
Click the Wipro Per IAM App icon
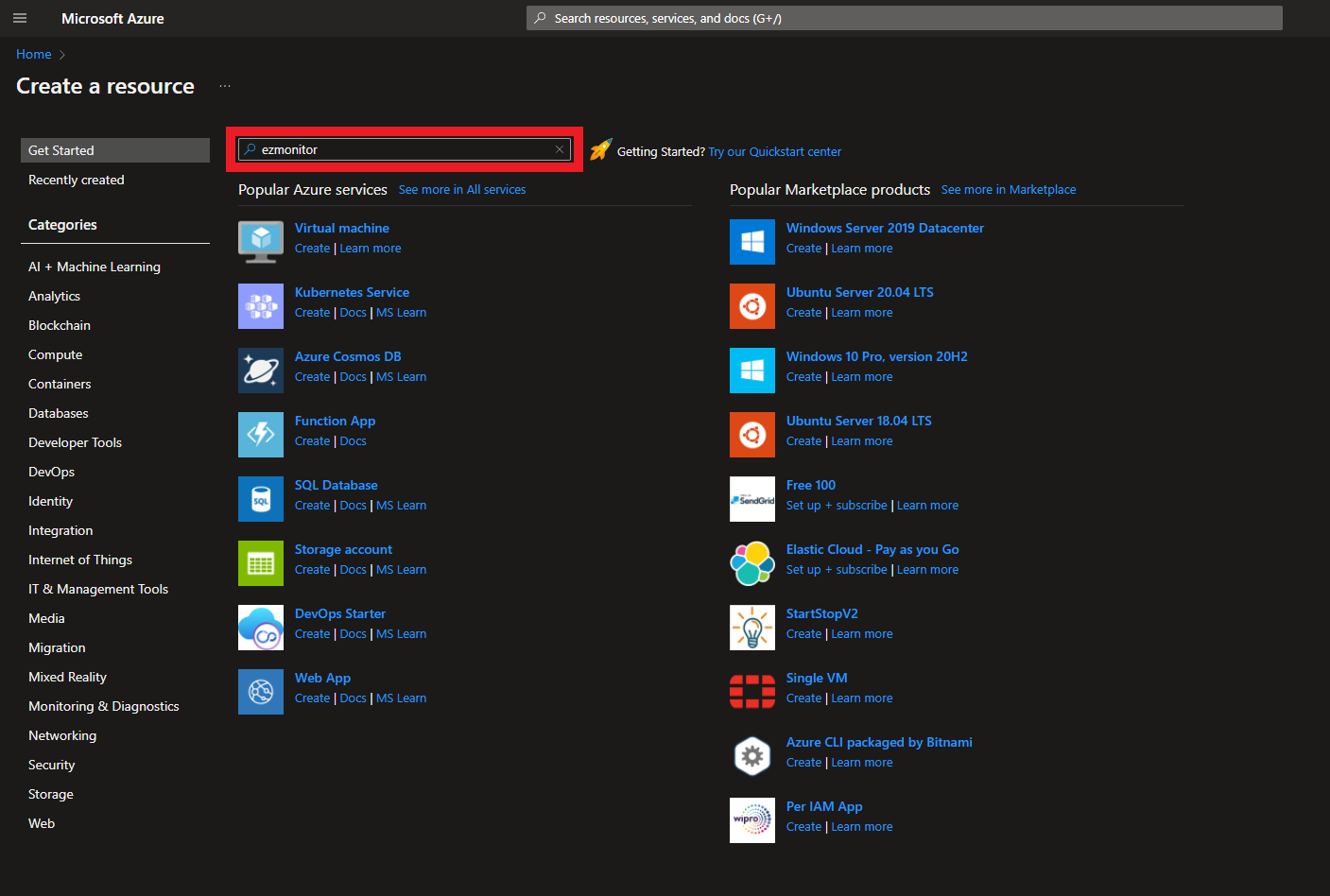point(752,820)
